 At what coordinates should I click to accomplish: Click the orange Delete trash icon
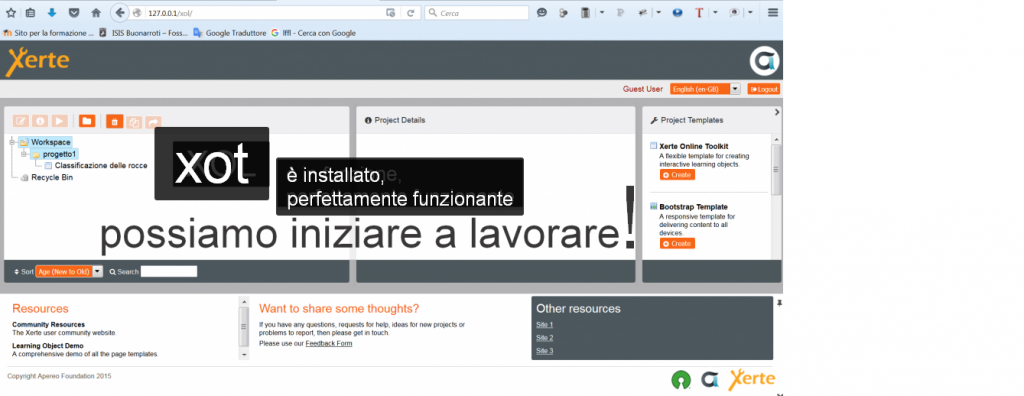click(x=114, y=122)
